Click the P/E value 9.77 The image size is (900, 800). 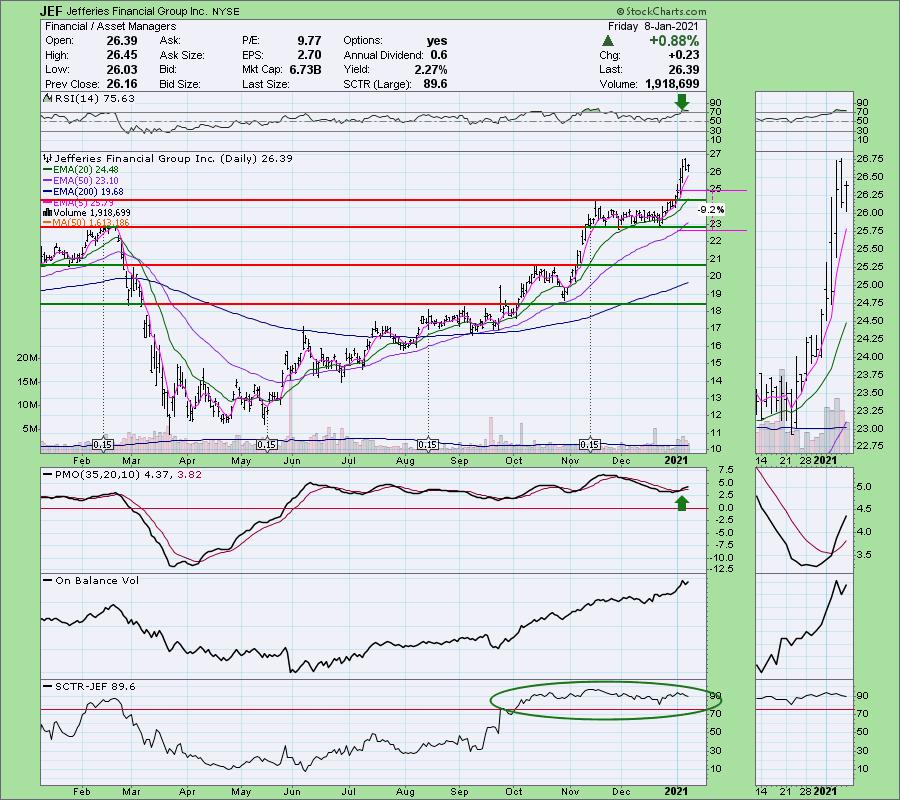click(309, 41)
